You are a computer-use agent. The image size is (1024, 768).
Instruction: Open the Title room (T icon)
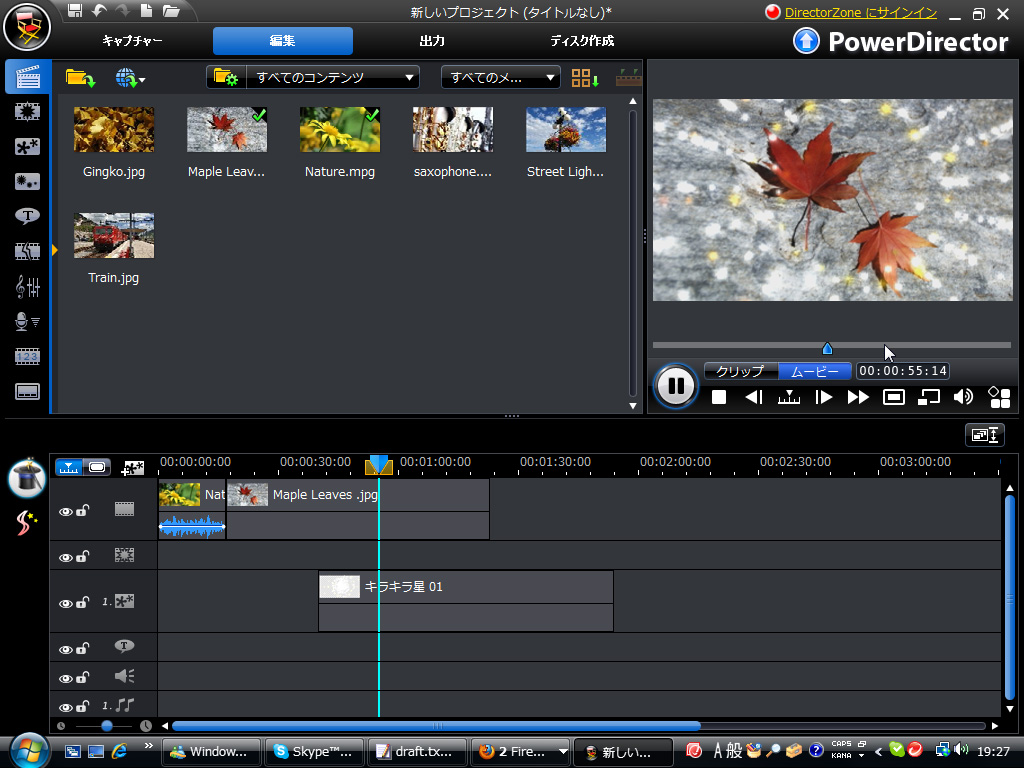pyautogui.click(x=27, y=214)
